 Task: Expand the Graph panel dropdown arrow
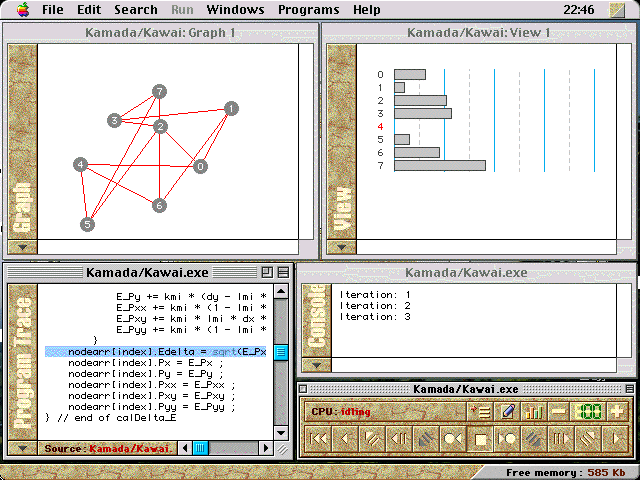(22, 247)
